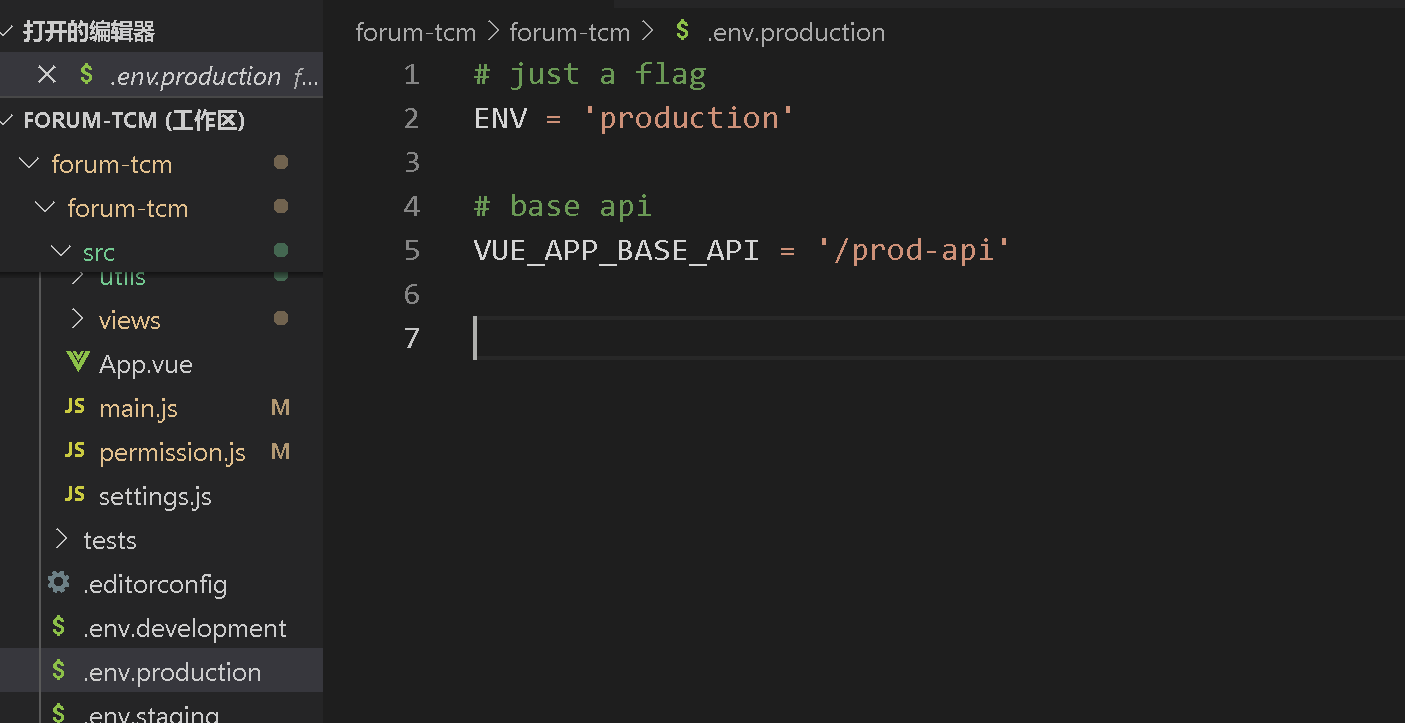Click first forum-tcm breadcrumb segment

[416, 32]
